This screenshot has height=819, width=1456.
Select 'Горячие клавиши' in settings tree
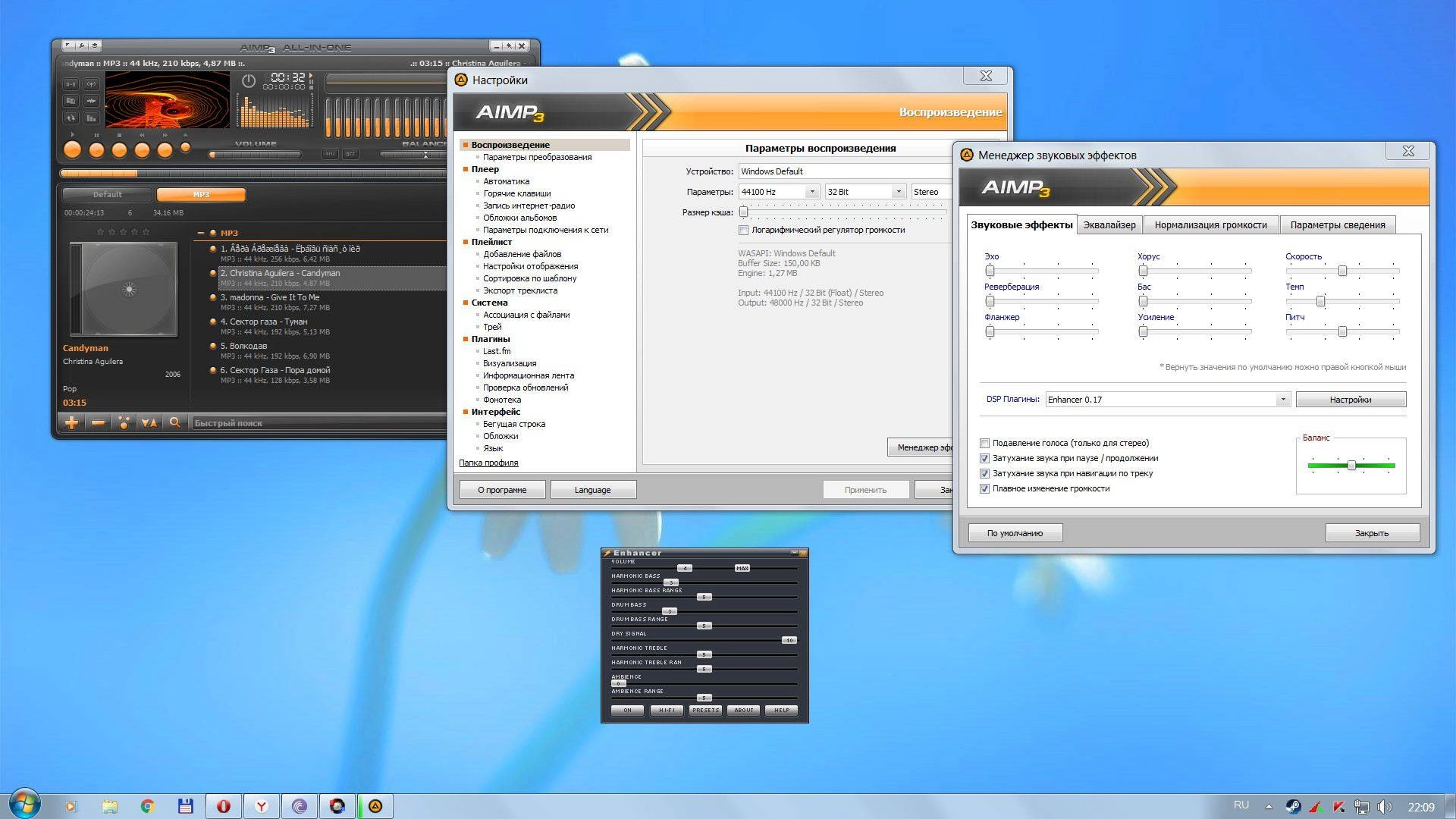pos(516,193)
